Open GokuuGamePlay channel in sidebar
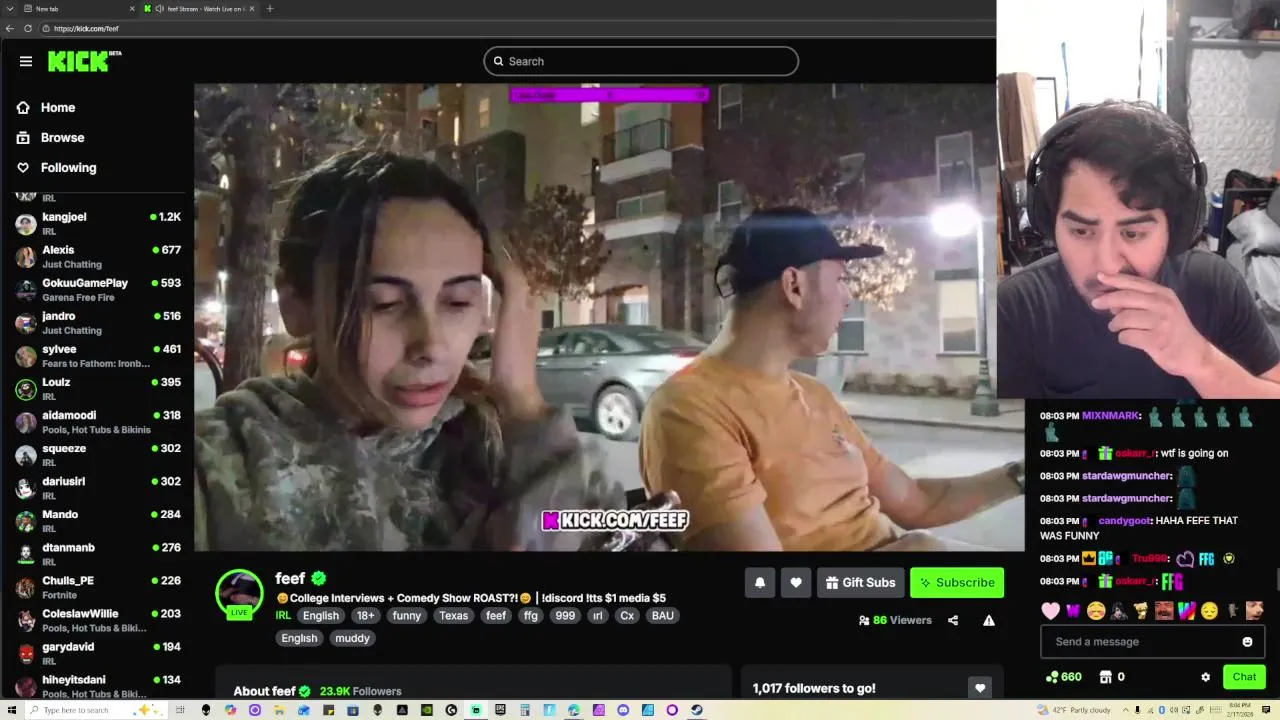Viewport: 1280px width, 720px height. [x=98, y=289]
